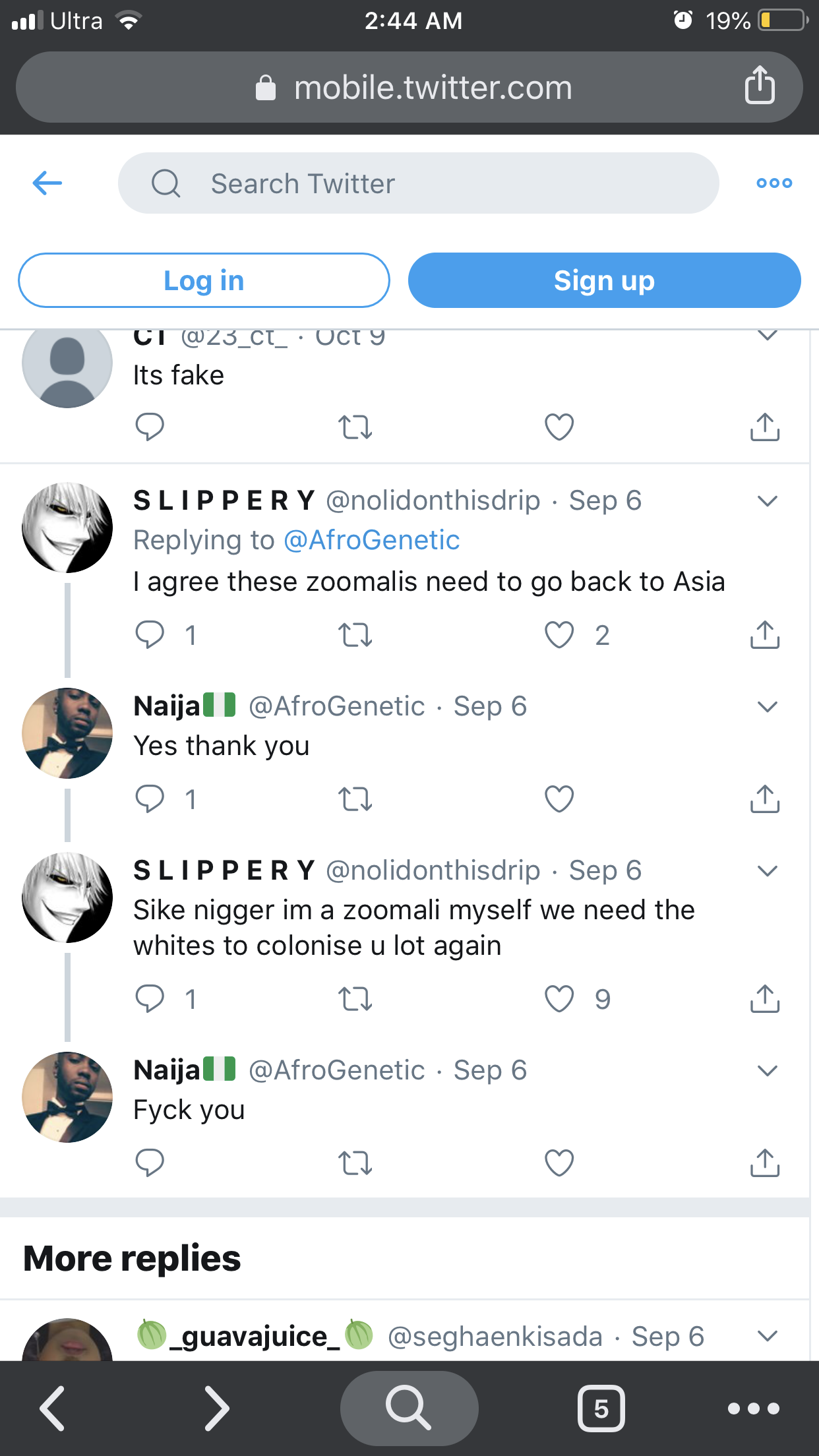Viewport: 819px width, 1456px height.
Task: Open the chevron menu on the 'Fyck you' tweet
Action: click(768, 1070)
